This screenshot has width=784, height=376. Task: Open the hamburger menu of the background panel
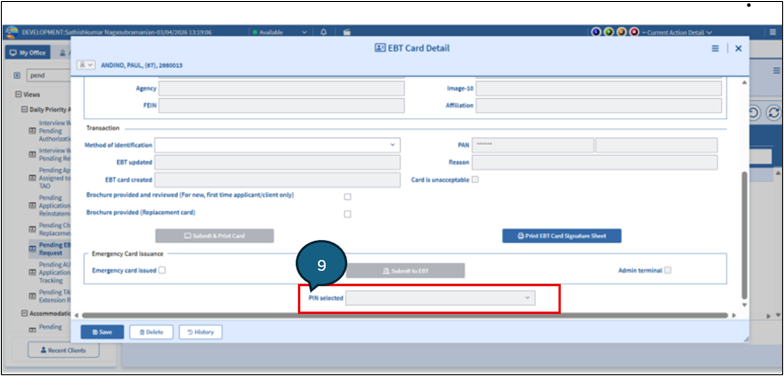[776, 70]
